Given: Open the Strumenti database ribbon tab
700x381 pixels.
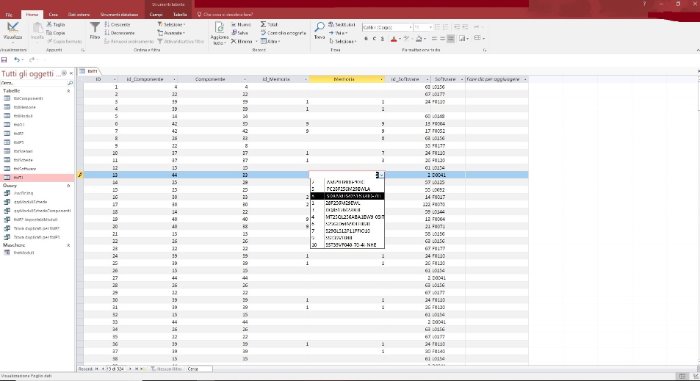Looking at the screenshot, I should (119, 15).
